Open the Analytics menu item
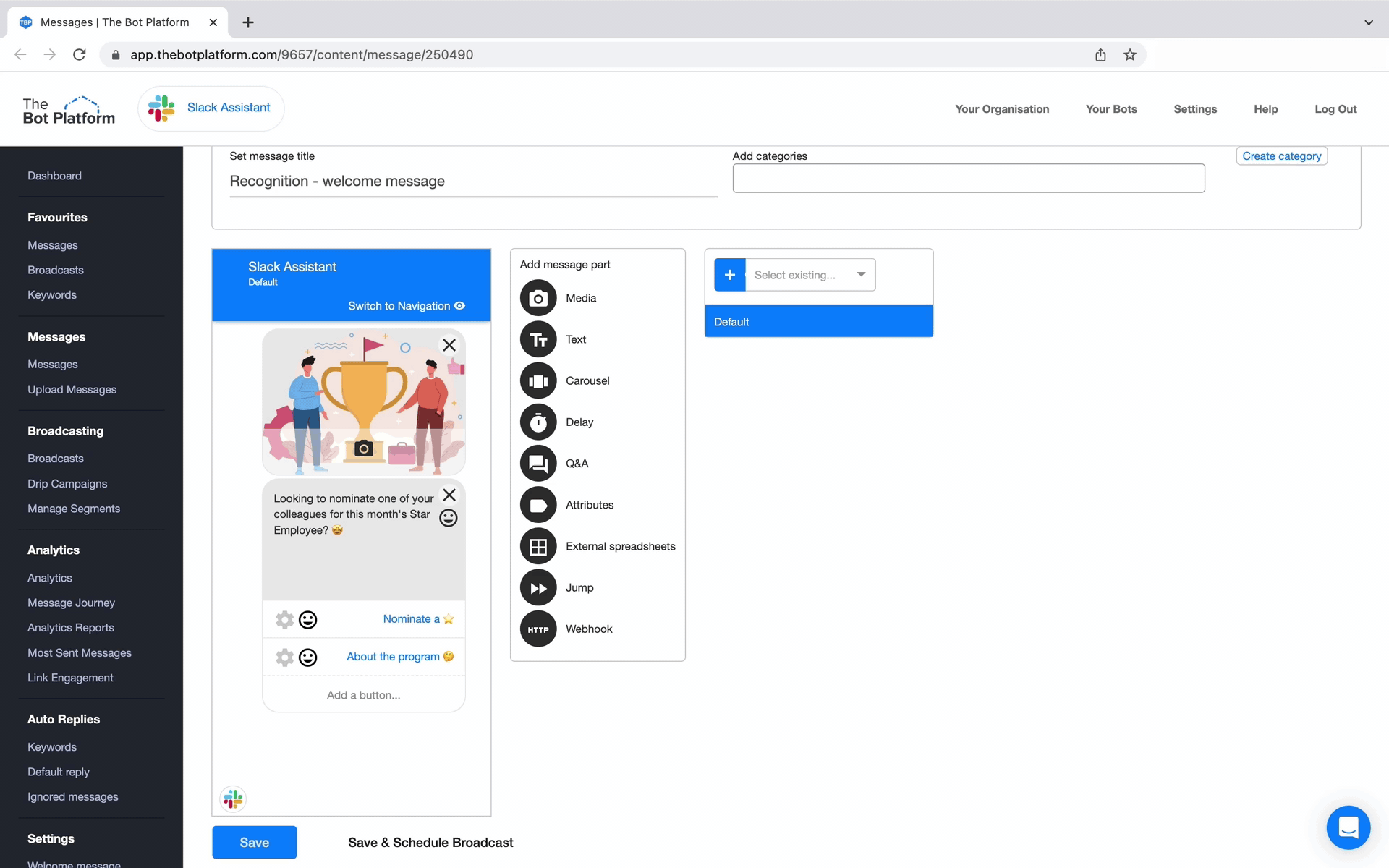The height and width of the screenshot is (868, 1389). tap(49, 577)
